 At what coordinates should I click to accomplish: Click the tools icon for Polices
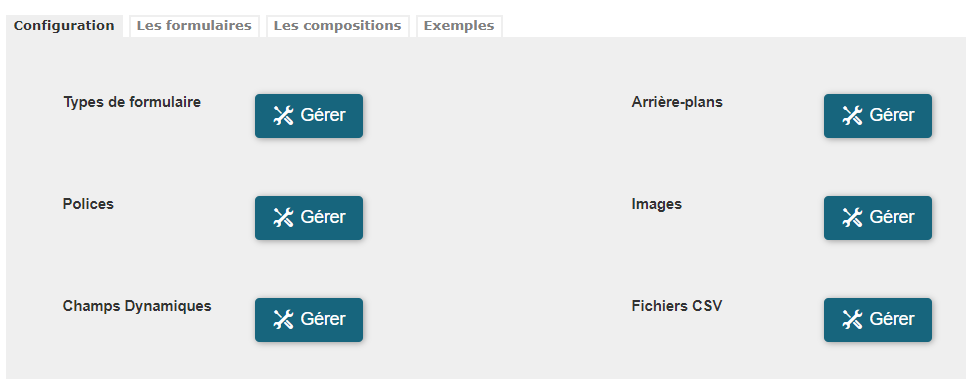click(283, 218)
